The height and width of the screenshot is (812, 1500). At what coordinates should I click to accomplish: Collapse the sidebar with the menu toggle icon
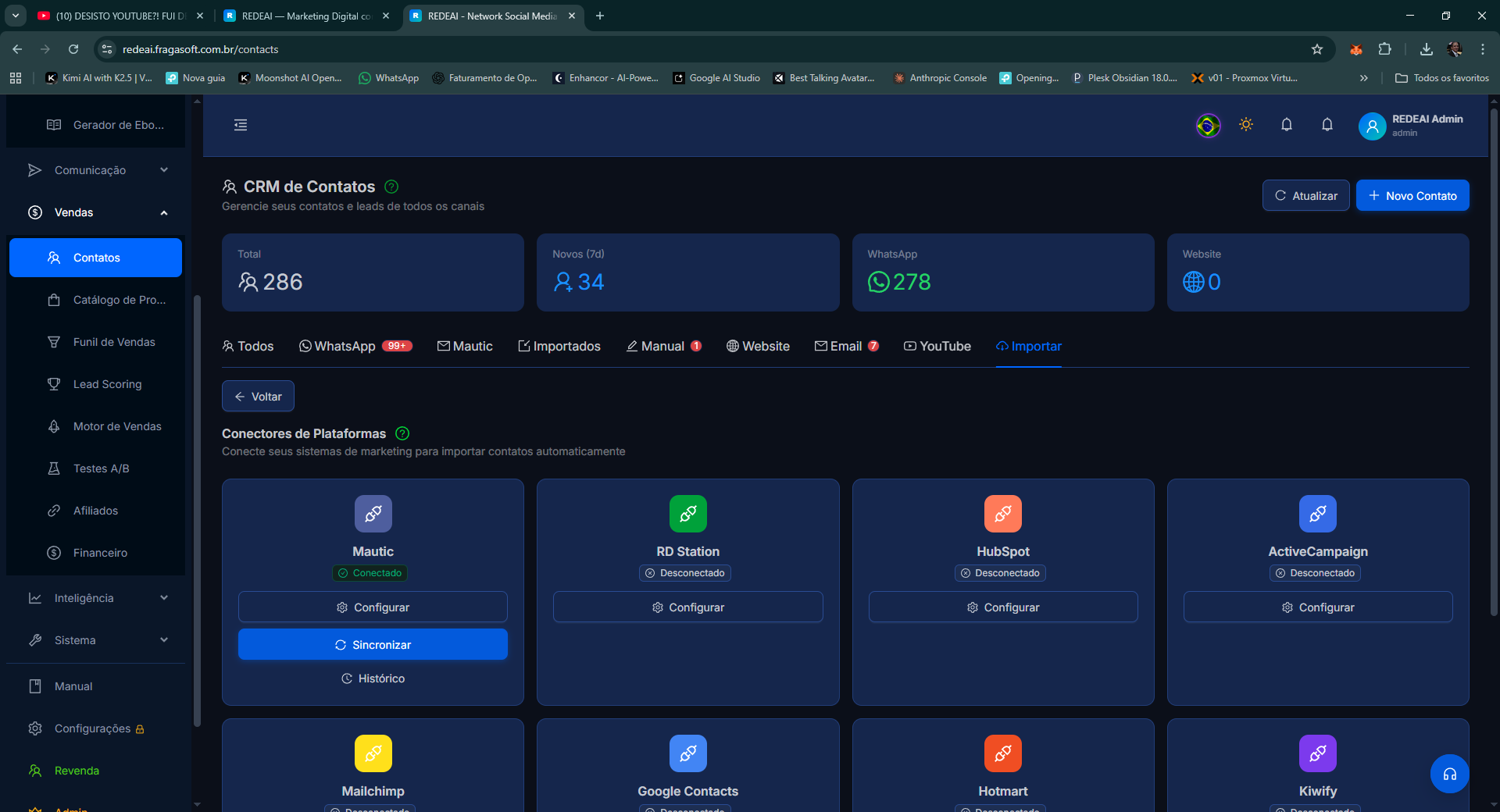click(241, 125)
